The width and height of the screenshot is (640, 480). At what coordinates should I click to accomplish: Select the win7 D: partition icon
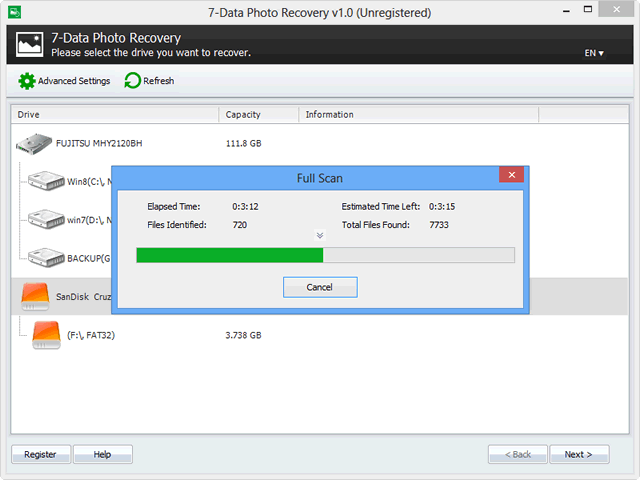tap(46, 219)
